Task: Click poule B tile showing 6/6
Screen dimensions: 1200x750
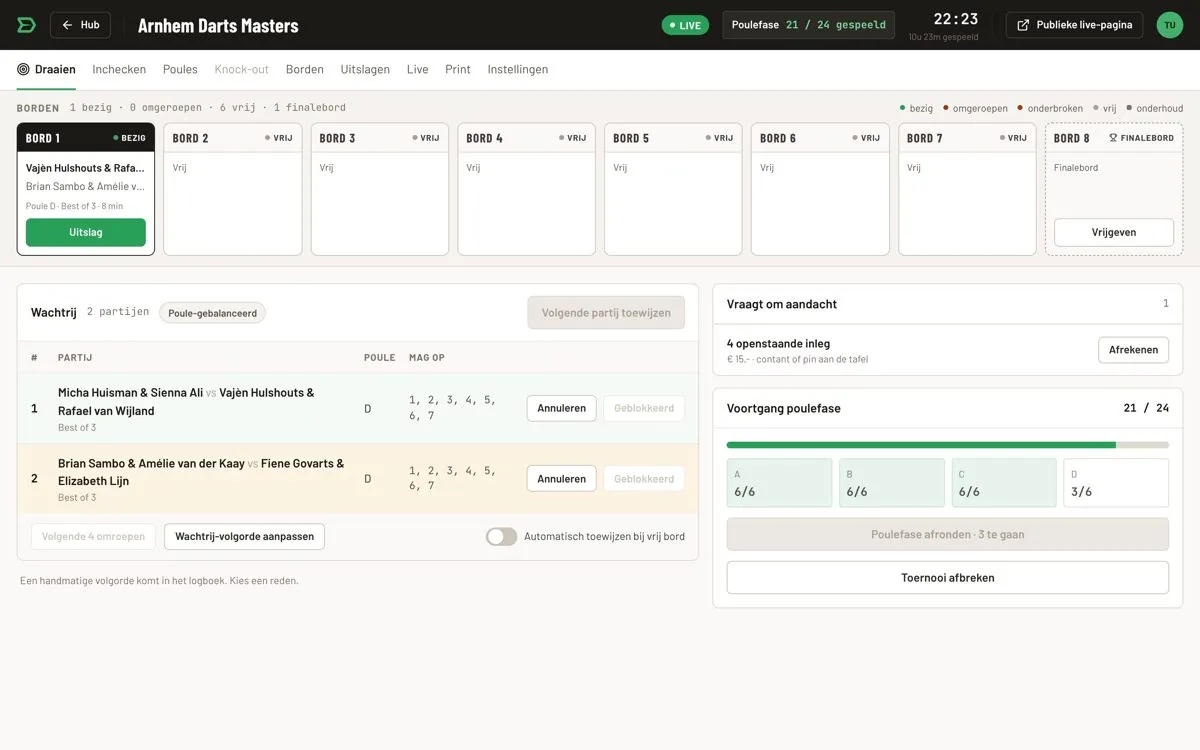Action: pyautogui.click(x=891, y=483)
